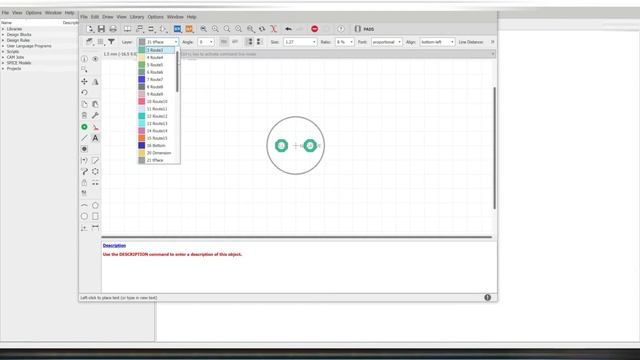Open Control Panel window's View menu
Image resolution: width=640 pixels, height=360 pixels.
[x=17, y=13]
